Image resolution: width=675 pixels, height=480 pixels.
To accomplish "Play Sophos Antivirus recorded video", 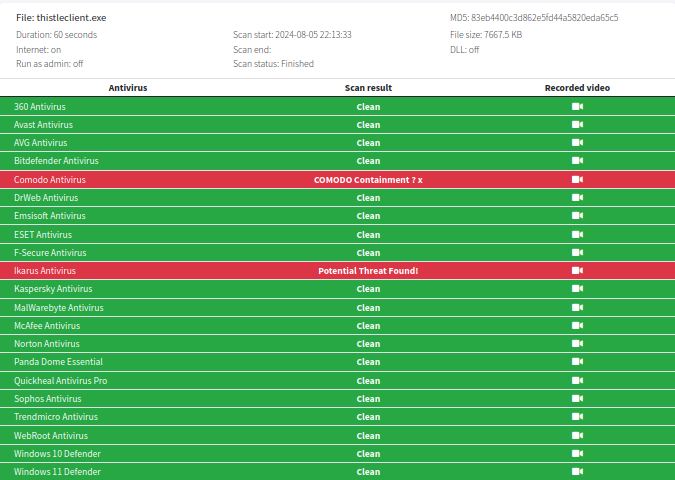I will [577, 399].
